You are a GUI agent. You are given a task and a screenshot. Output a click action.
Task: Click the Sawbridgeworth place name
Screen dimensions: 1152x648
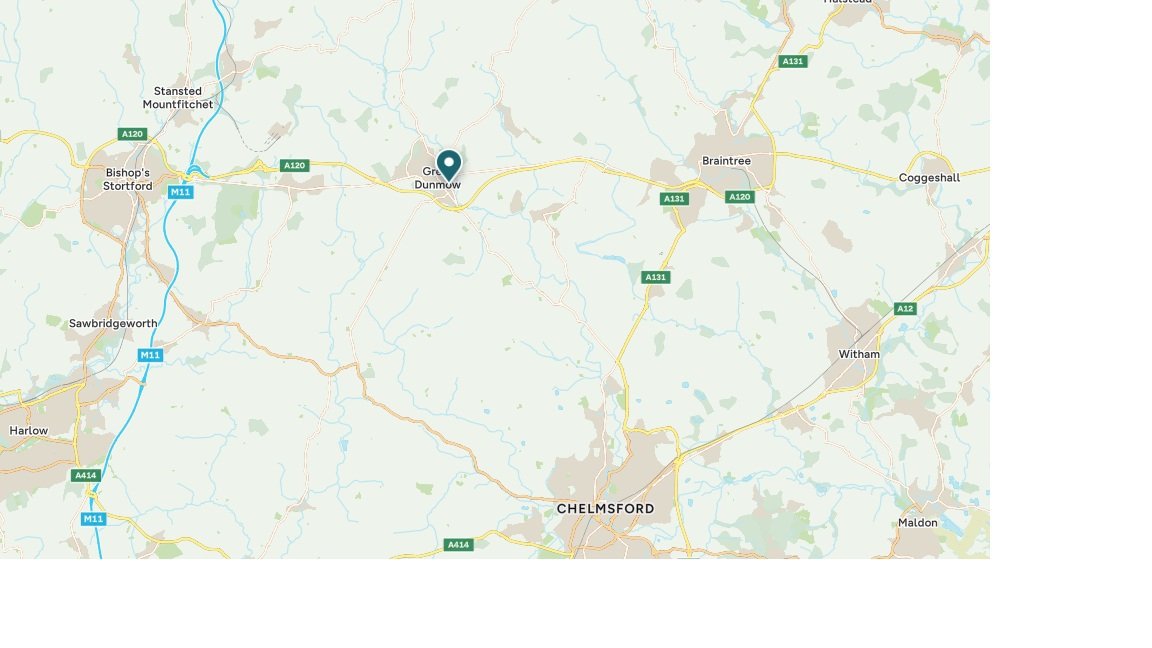coord(113,323)
